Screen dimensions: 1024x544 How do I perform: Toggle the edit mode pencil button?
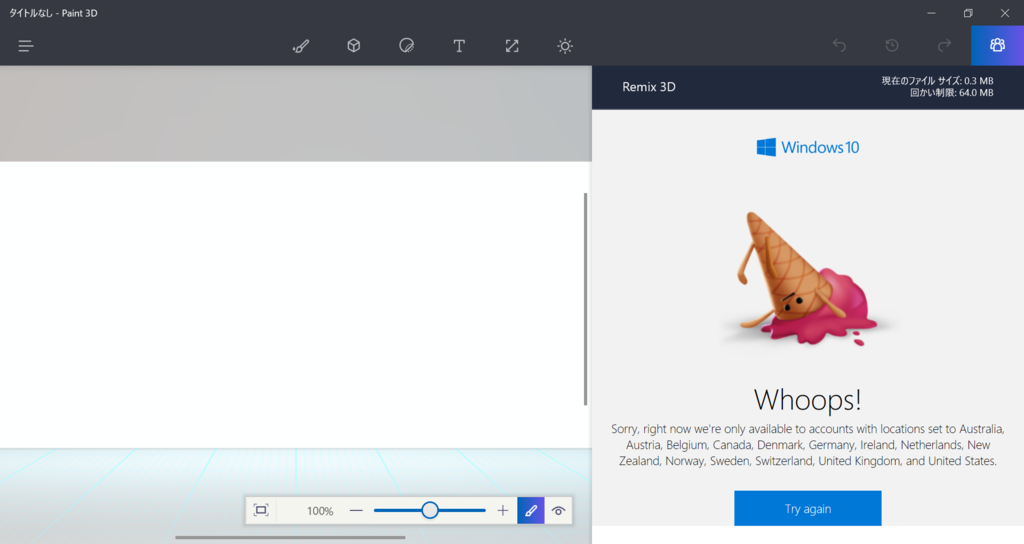531,510
